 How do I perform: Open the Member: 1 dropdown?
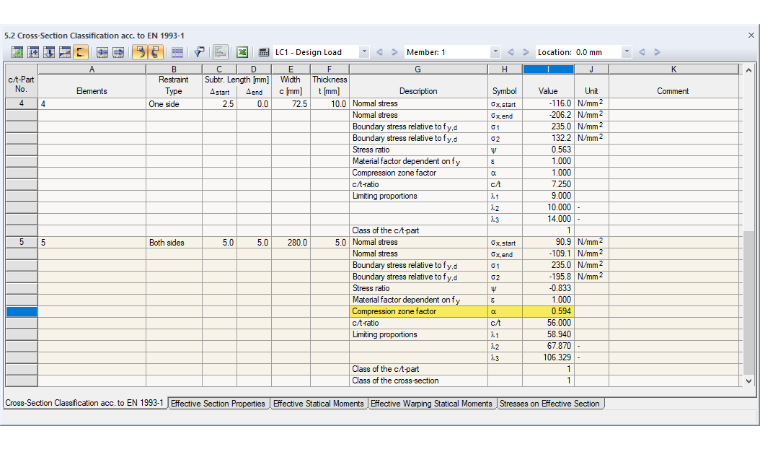pos(495,52)
